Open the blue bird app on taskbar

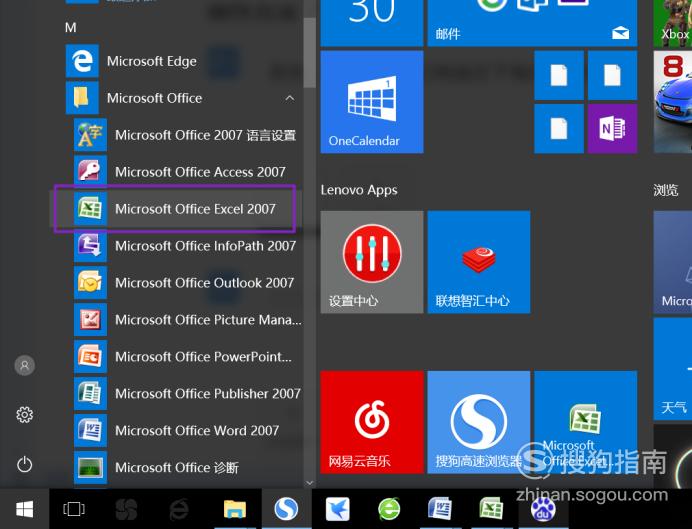pyautogui.click(x=338, y=509)
